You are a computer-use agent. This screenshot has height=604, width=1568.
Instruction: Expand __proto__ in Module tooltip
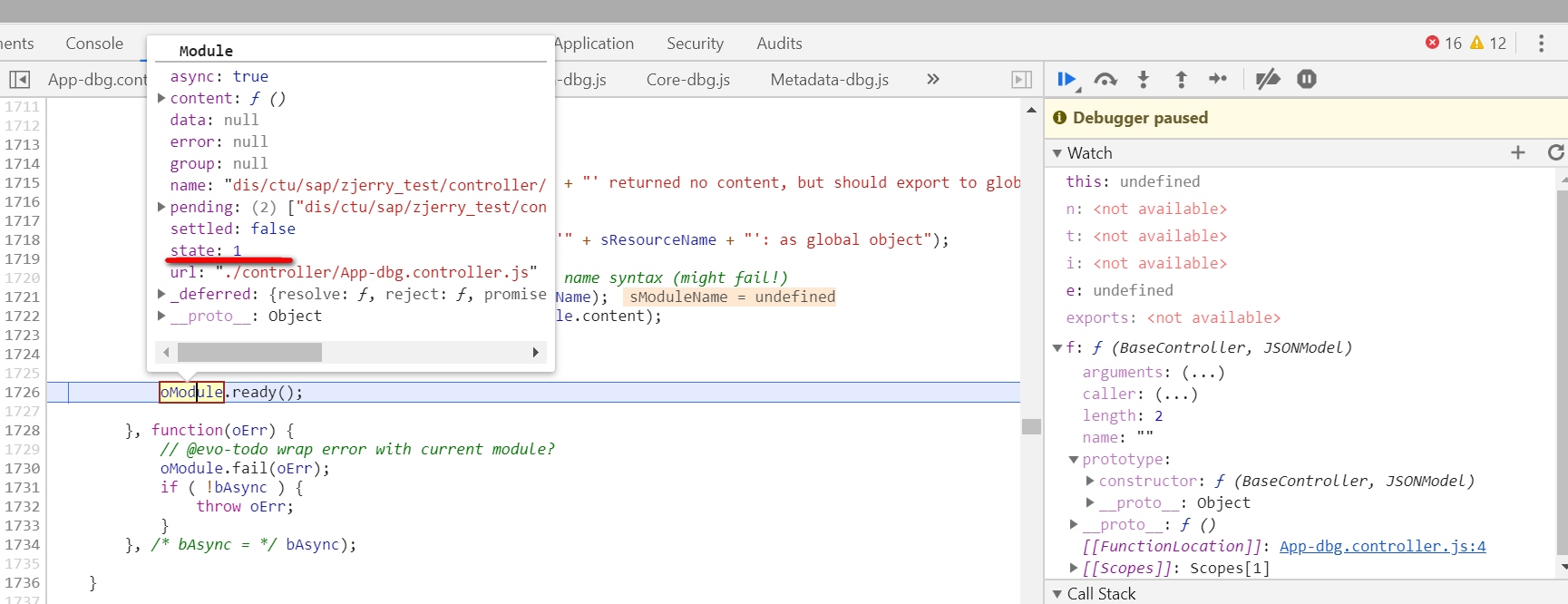[161, 316]
